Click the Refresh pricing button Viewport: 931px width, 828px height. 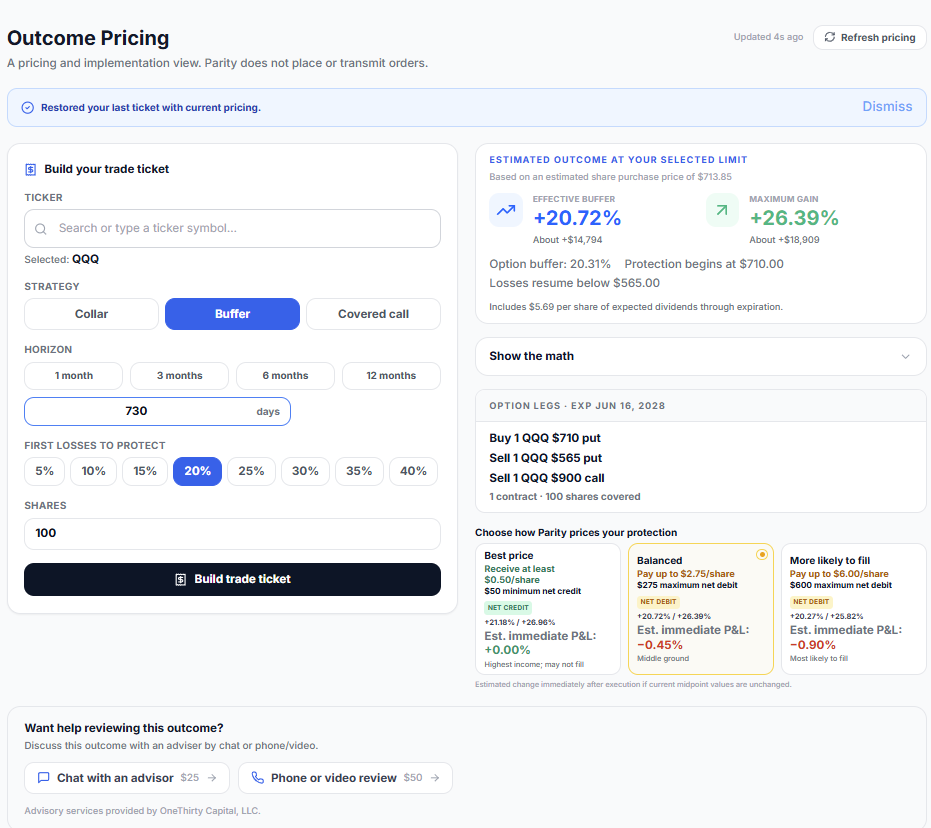tap(869, 37)
